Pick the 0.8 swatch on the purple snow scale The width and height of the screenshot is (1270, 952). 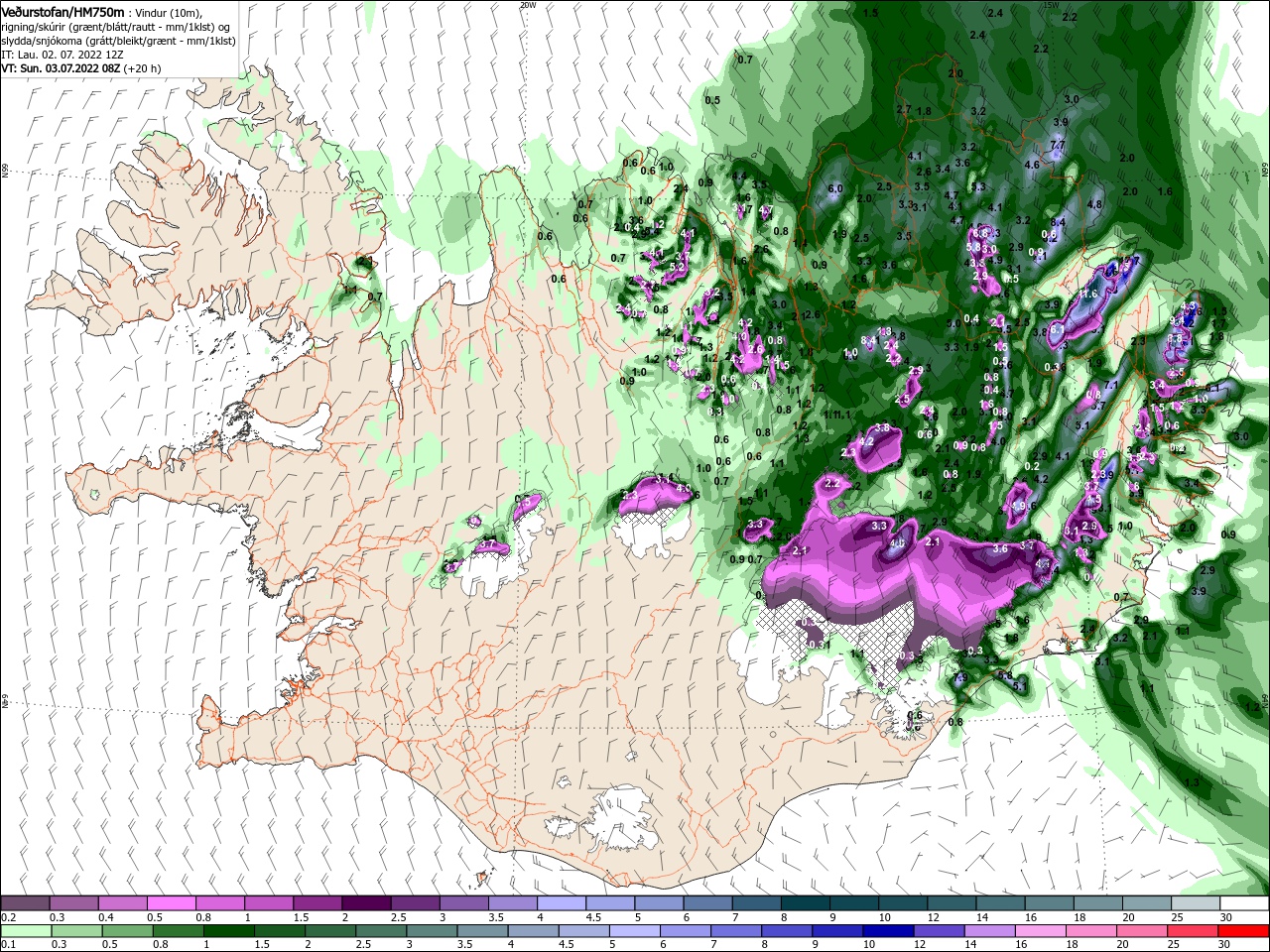coord(219,903)
